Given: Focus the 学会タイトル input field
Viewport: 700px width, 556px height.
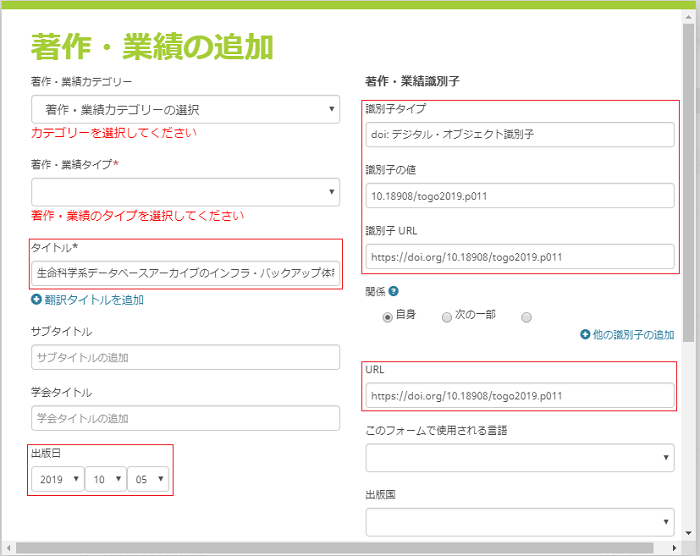Looking at the screenshot, I should click(x=185, y=418).
